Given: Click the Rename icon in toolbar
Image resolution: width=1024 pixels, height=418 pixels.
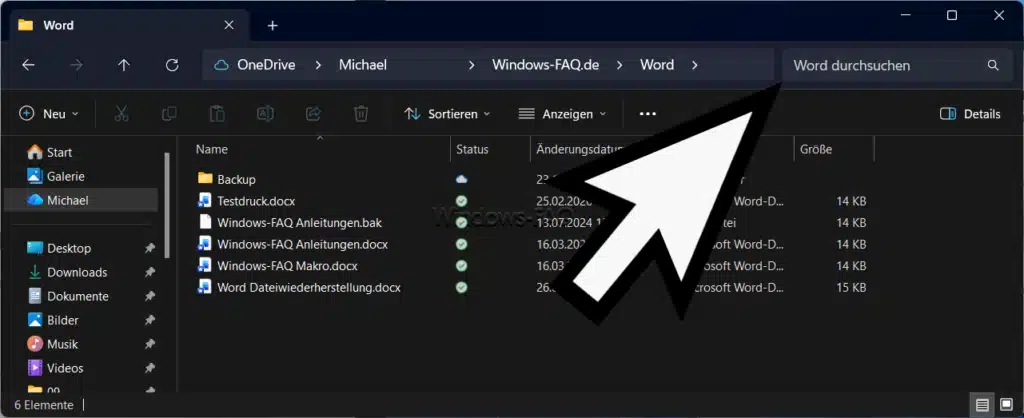Looking at the screenshot, I should (x=265, y=114).
